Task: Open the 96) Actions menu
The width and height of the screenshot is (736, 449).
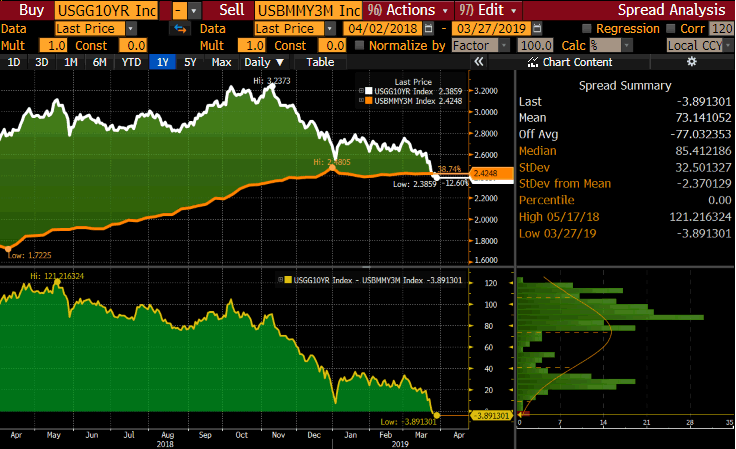Action: (x=408, y=10)
